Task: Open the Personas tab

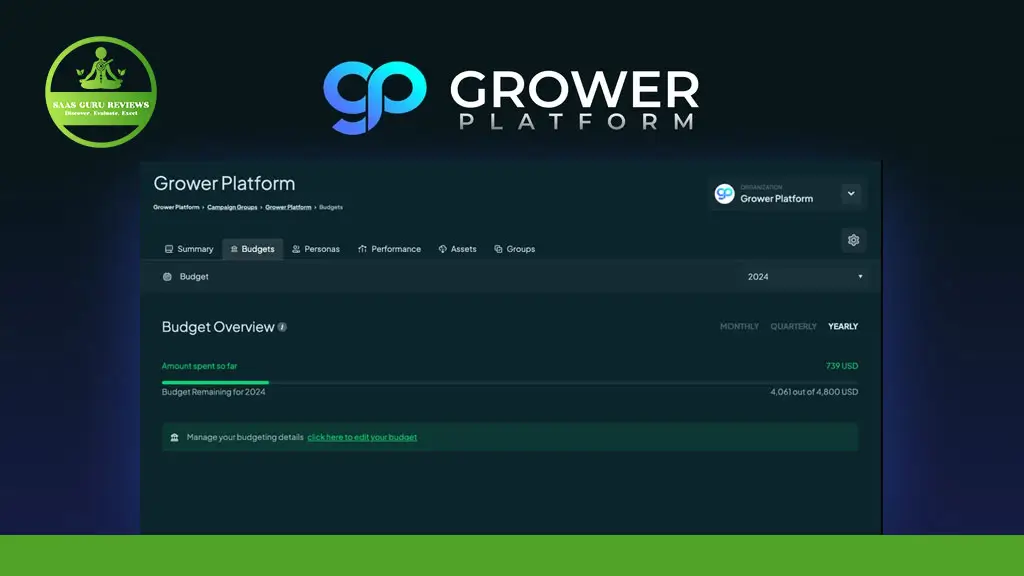Action: [x=316, y=249]
